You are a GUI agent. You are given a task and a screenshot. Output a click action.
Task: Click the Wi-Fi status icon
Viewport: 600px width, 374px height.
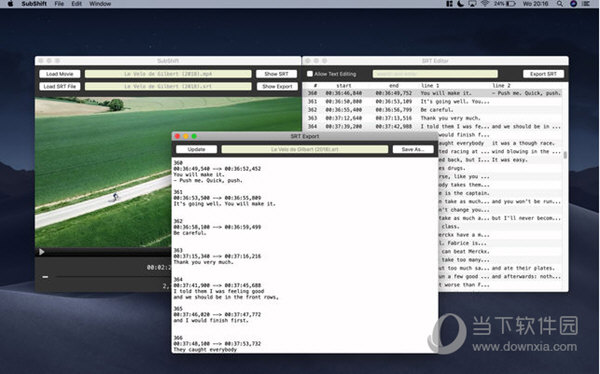[x=485, y=4]
